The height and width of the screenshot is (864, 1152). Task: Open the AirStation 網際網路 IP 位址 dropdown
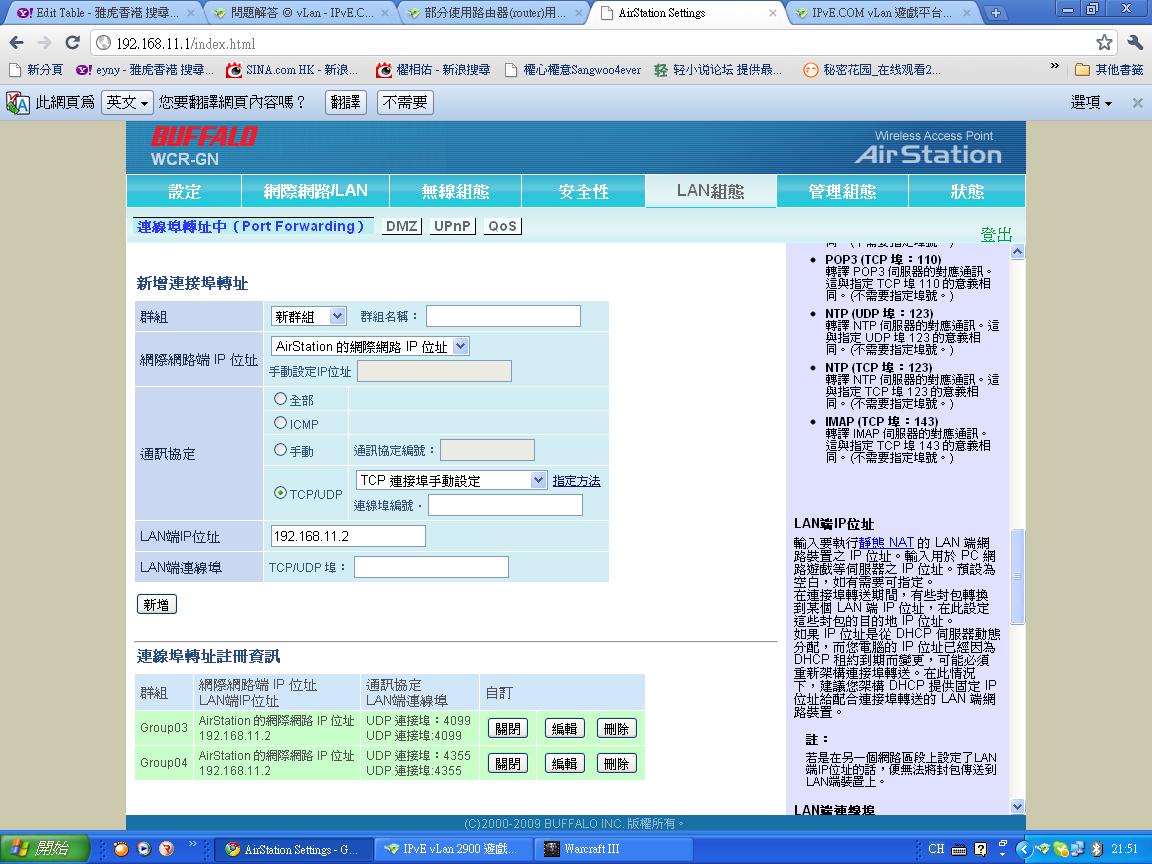(370, 346)
